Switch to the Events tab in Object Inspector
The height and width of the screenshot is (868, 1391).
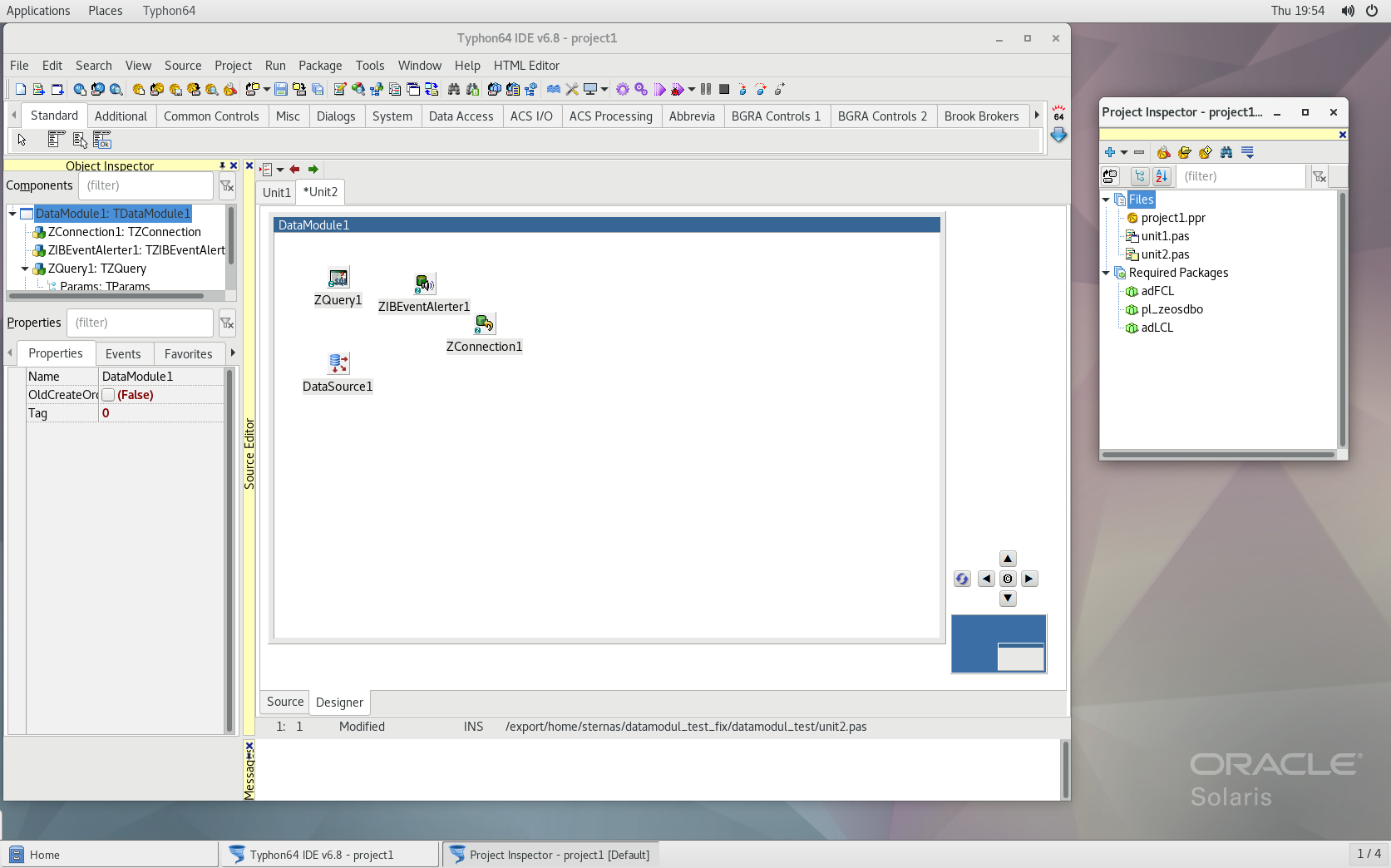pyautogui.click(x=123, y=354)
